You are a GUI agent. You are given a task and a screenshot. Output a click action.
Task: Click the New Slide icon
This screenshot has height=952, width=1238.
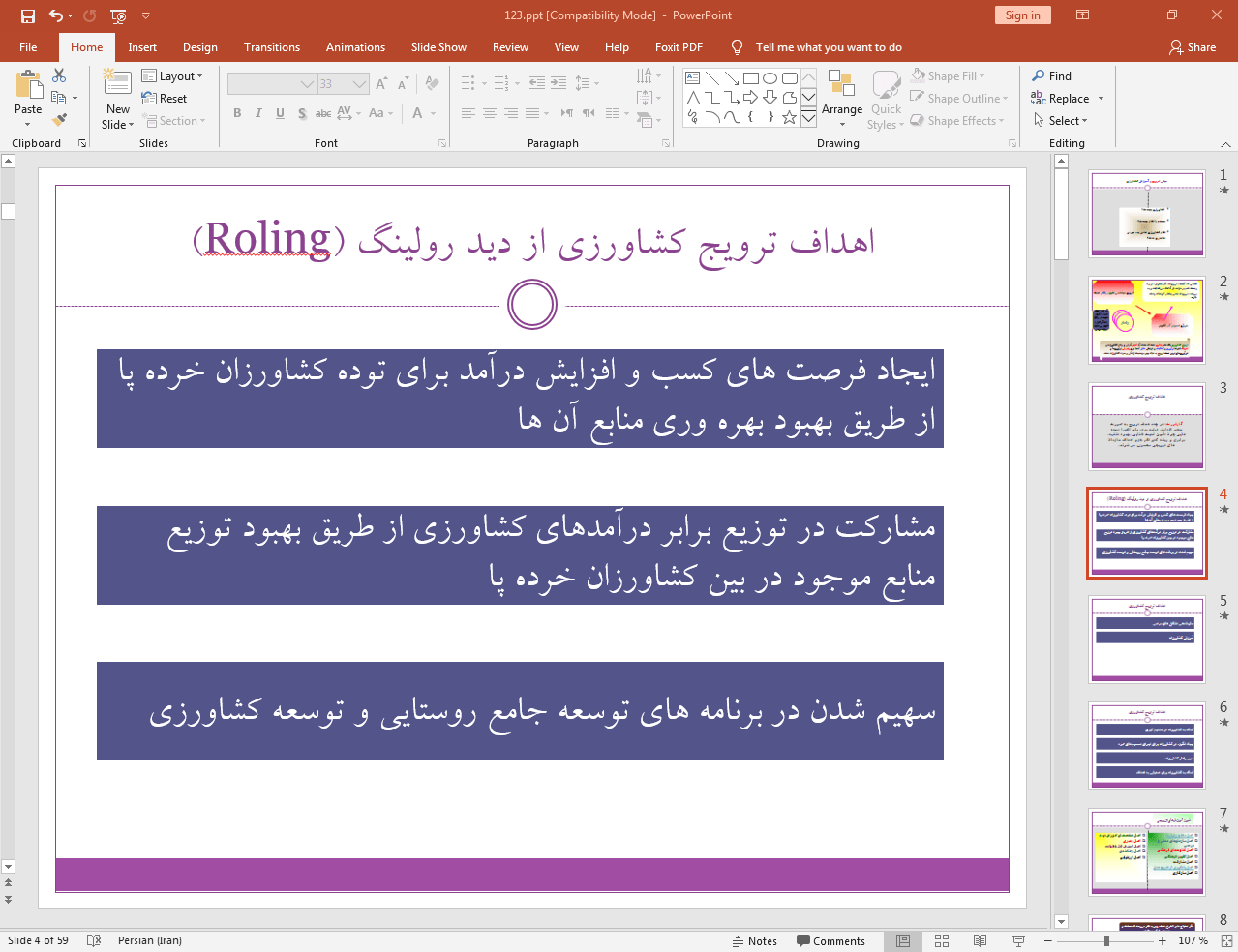click(x=117, y=83)
